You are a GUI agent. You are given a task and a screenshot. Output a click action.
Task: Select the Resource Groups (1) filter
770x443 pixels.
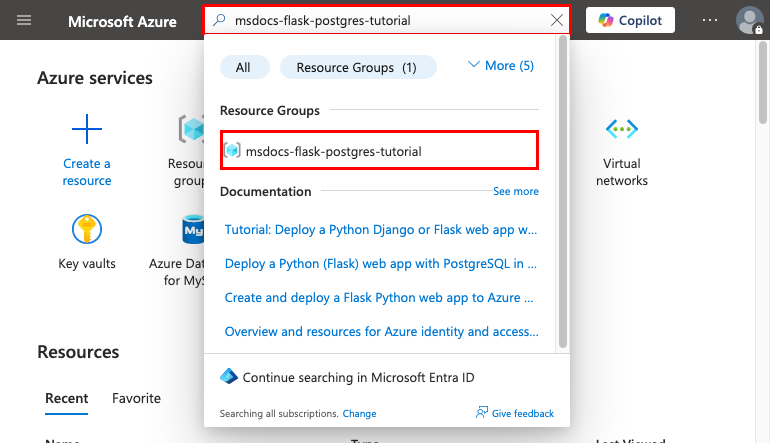[358, 67]
